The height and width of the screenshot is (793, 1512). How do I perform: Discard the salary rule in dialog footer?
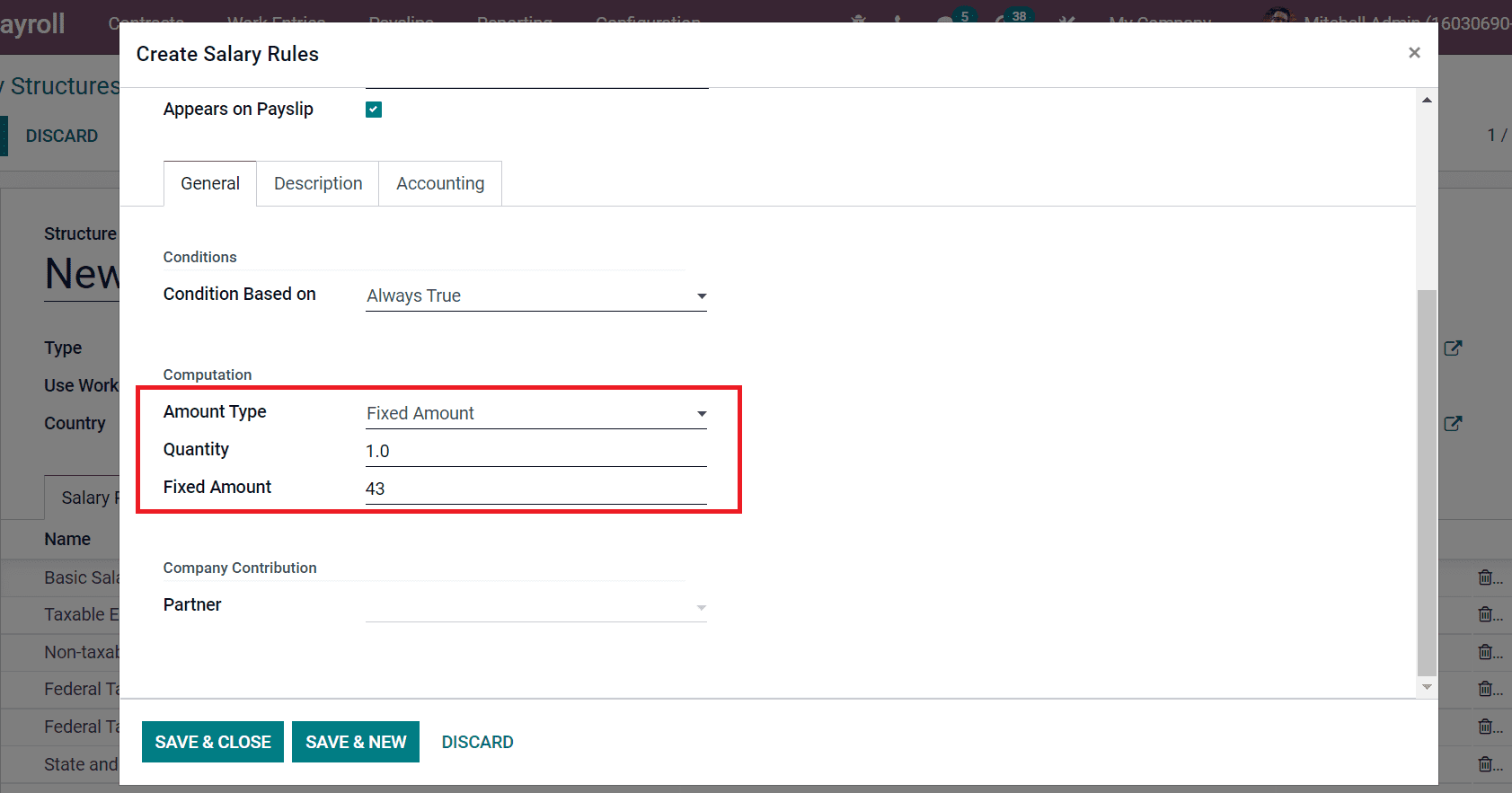pos(477,742)
